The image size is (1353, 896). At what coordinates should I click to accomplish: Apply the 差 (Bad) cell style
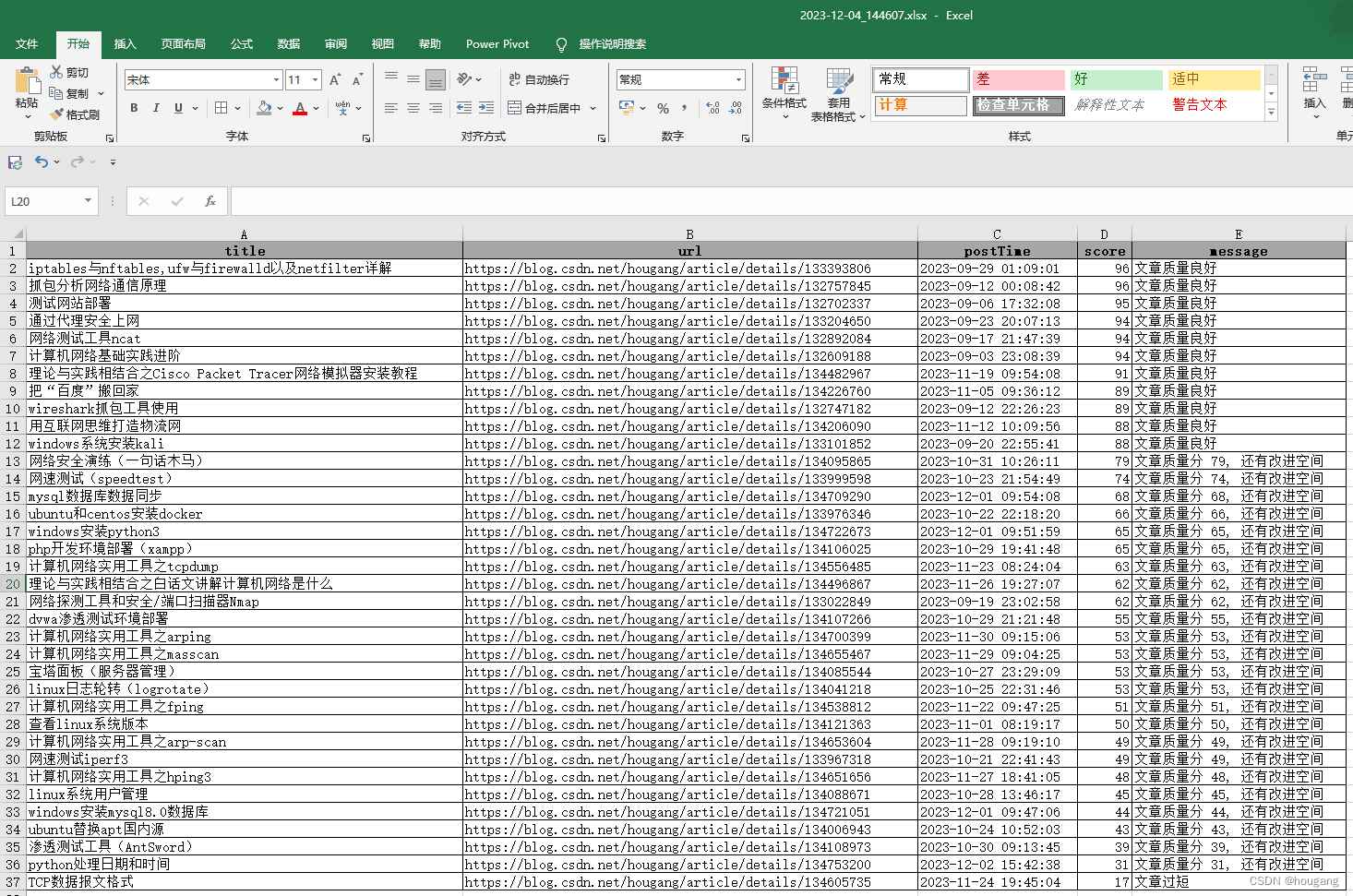[x=1019, y=79]
